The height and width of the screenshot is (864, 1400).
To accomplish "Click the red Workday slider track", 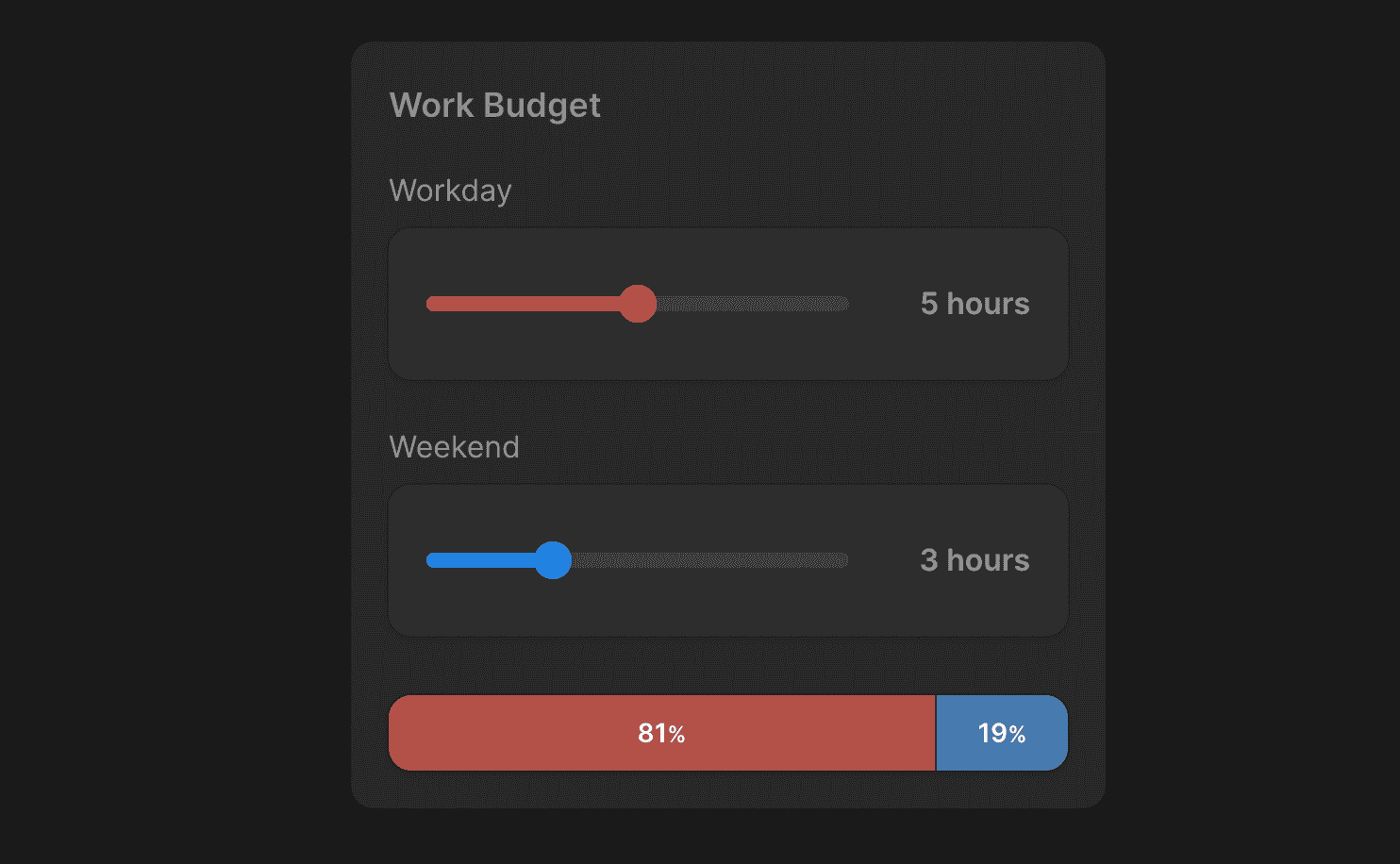I will point(519,304).
